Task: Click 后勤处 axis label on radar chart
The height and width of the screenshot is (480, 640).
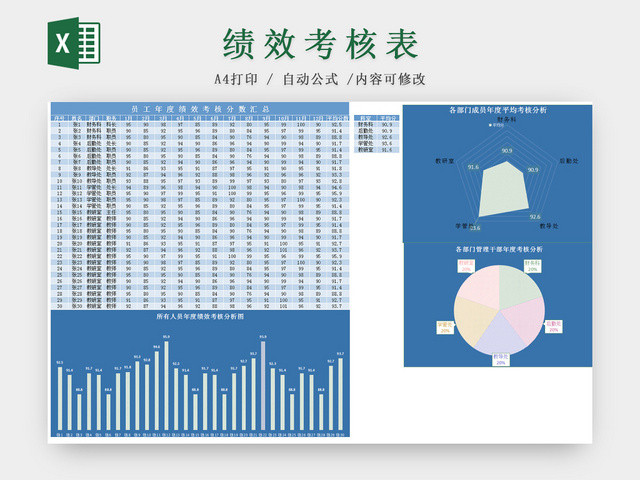Action: click(x=569, y=161)
